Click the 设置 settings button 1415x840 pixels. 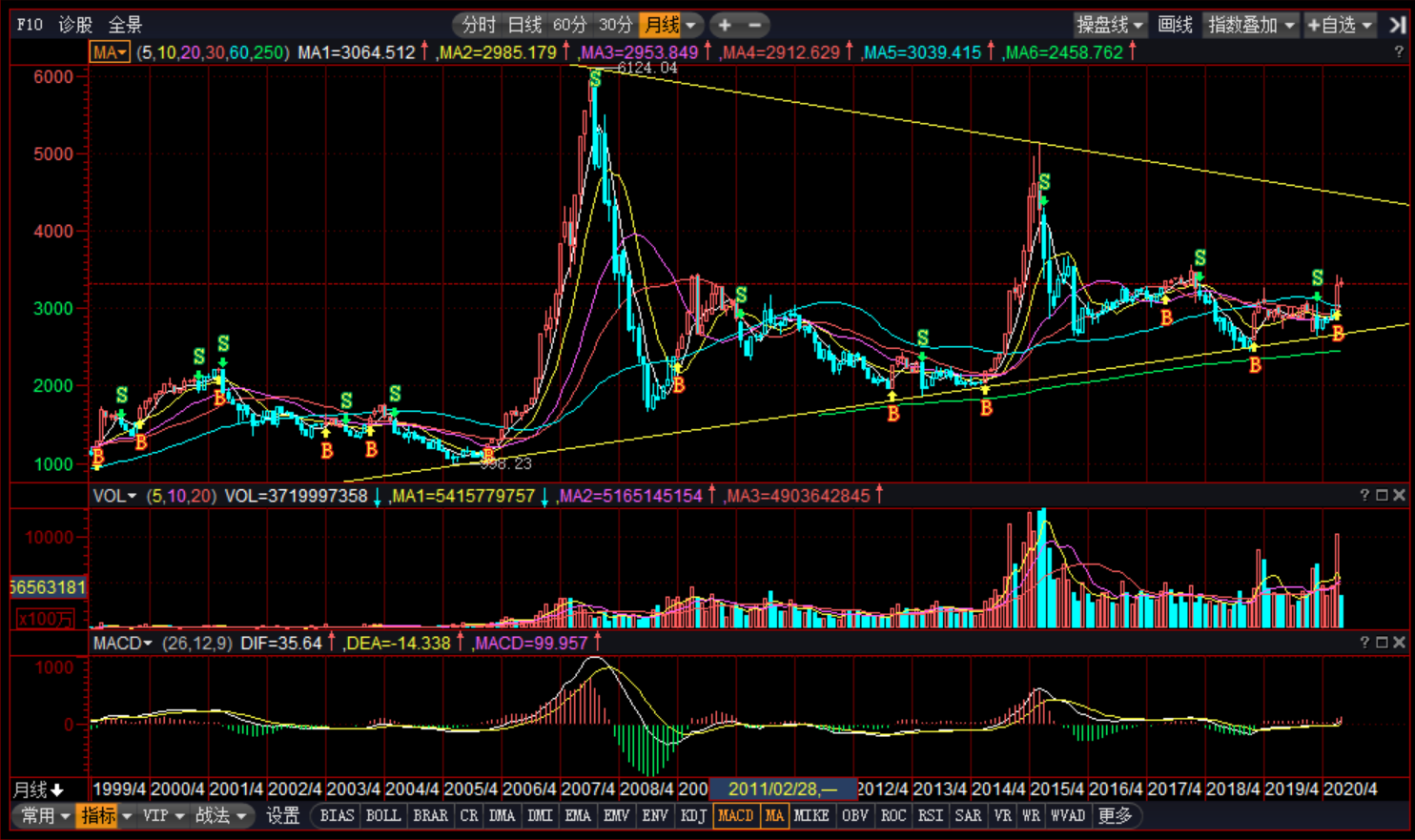point(282,815)
